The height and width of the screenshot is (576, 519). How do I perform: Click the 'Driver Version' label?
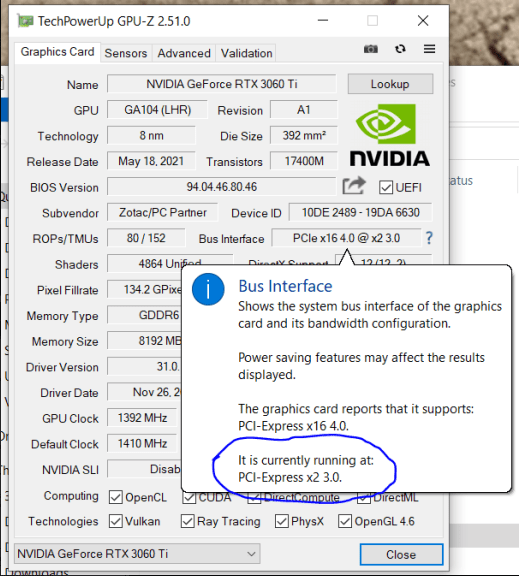click(62, 367)
